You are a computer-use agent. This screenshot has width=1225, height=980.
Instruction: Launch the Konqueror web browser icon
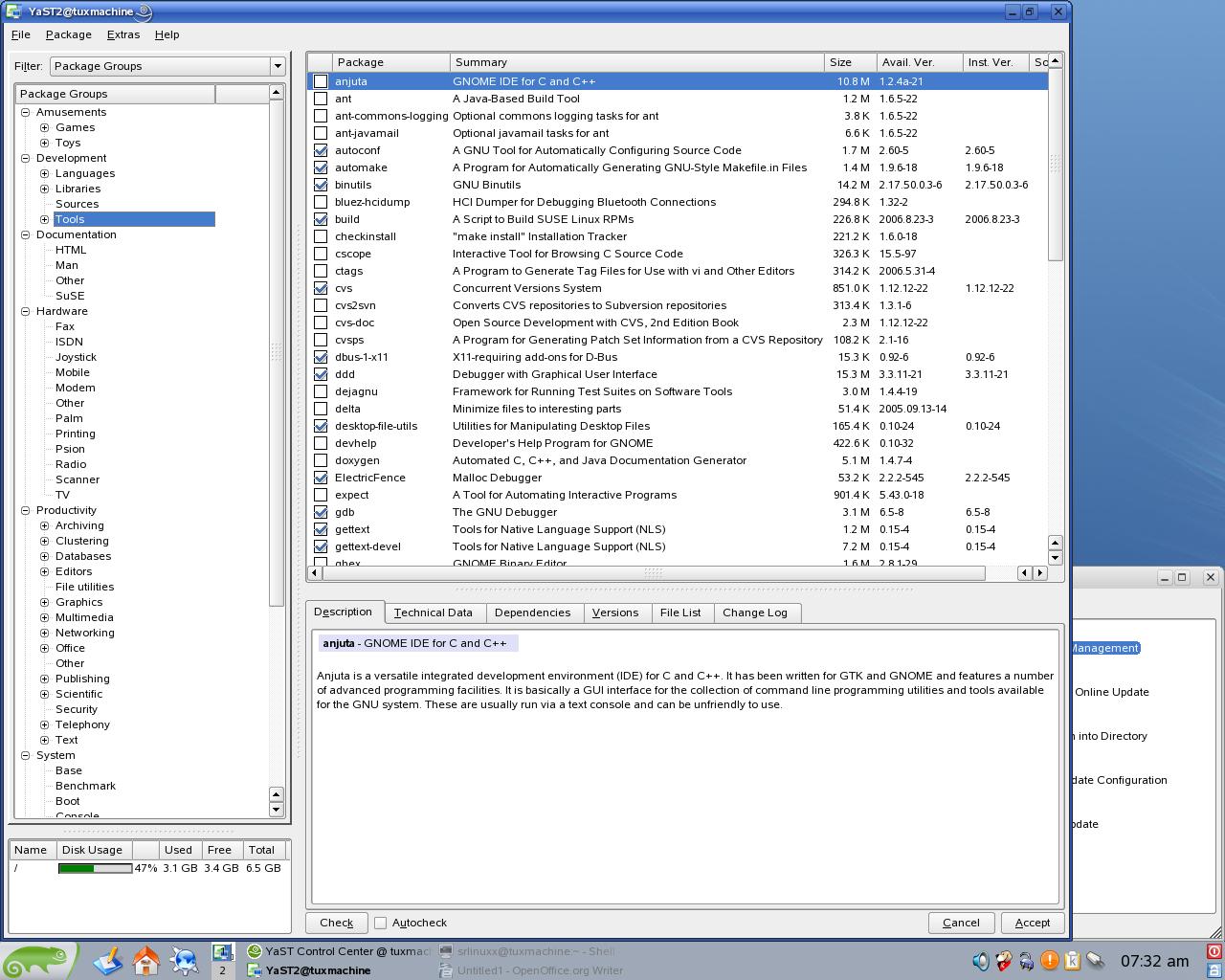tap(184, 960)
